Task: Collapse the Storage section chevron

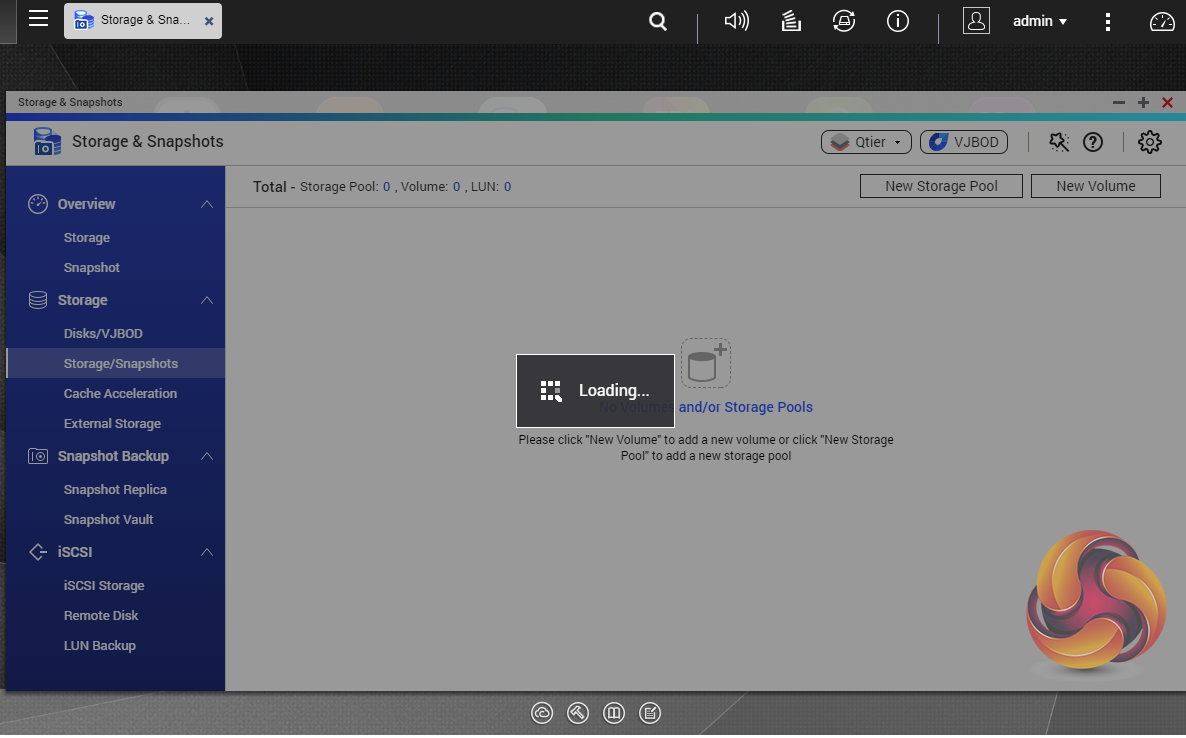Action: tap(206, 300)
